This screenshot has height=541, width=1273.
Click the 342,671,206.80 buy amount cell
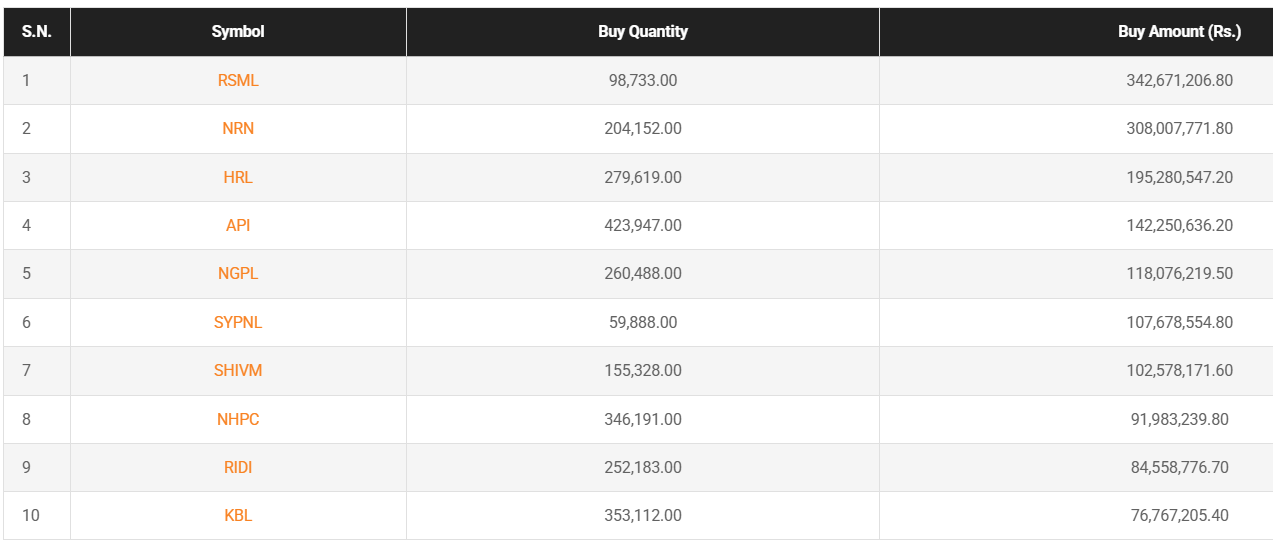tap(1179, 80)
